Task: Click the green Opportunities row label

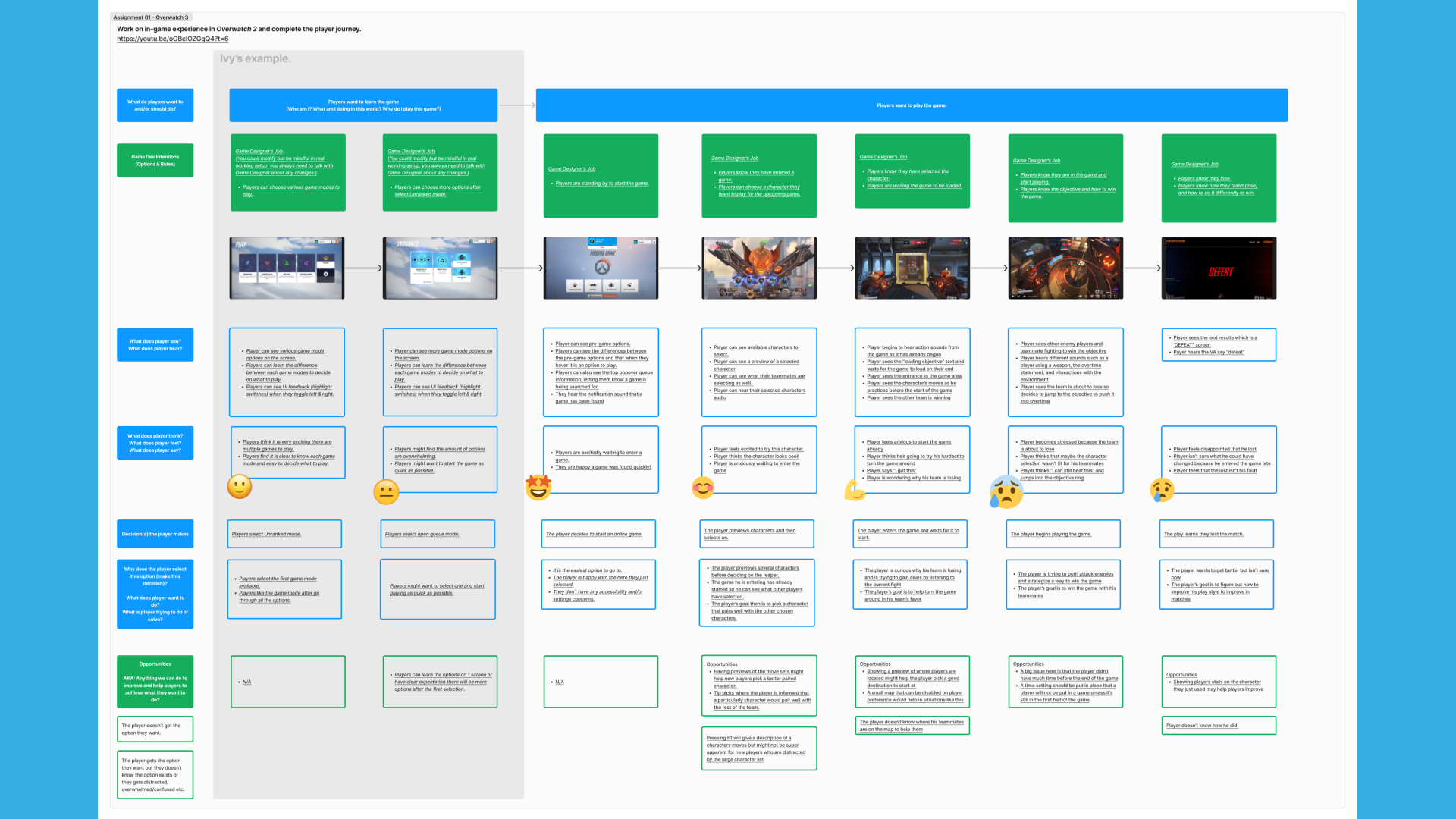Action: click(x=155, y=682)
